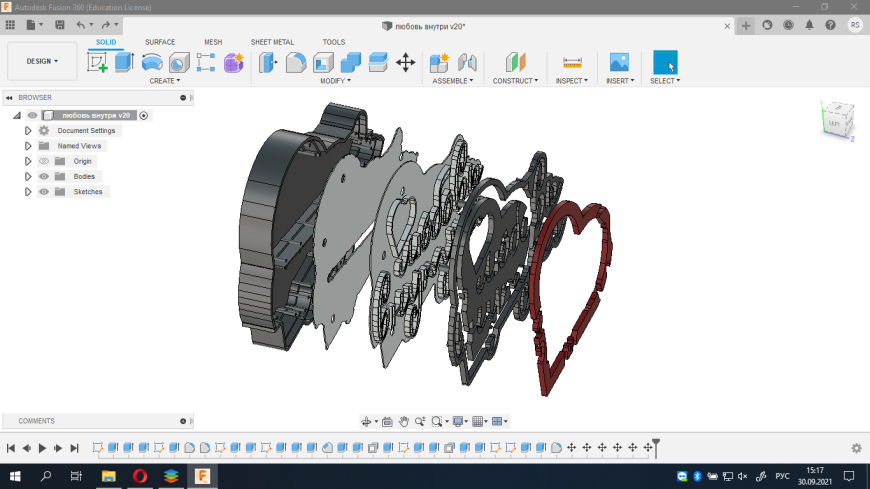
Task: Expand the Document Settings node
Action: [28, 131]
